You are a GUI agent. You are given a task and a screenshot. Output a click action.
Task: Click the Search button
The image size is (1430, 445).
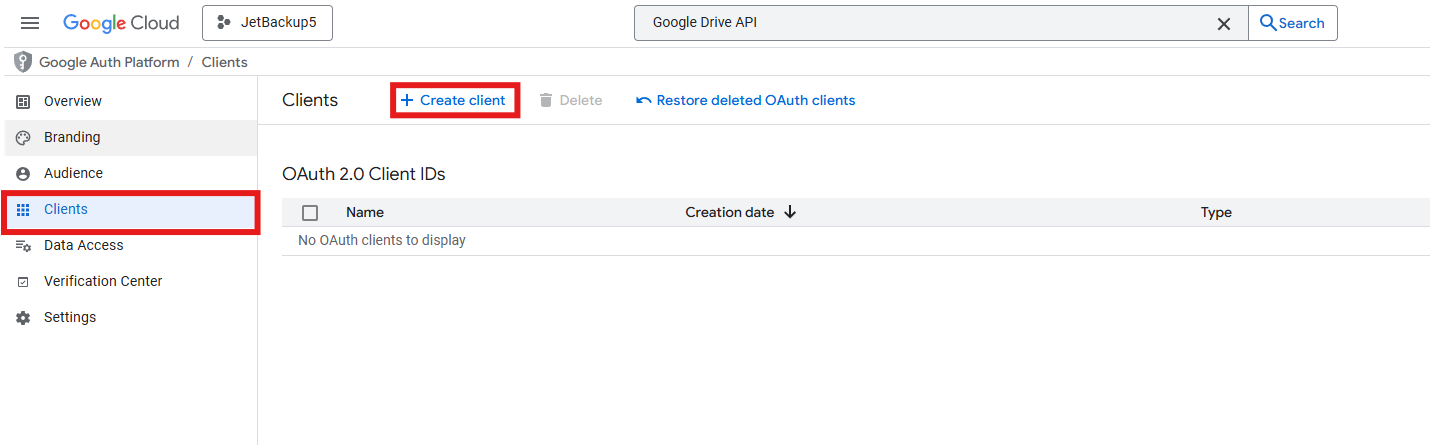click(x=1292, y=23)
